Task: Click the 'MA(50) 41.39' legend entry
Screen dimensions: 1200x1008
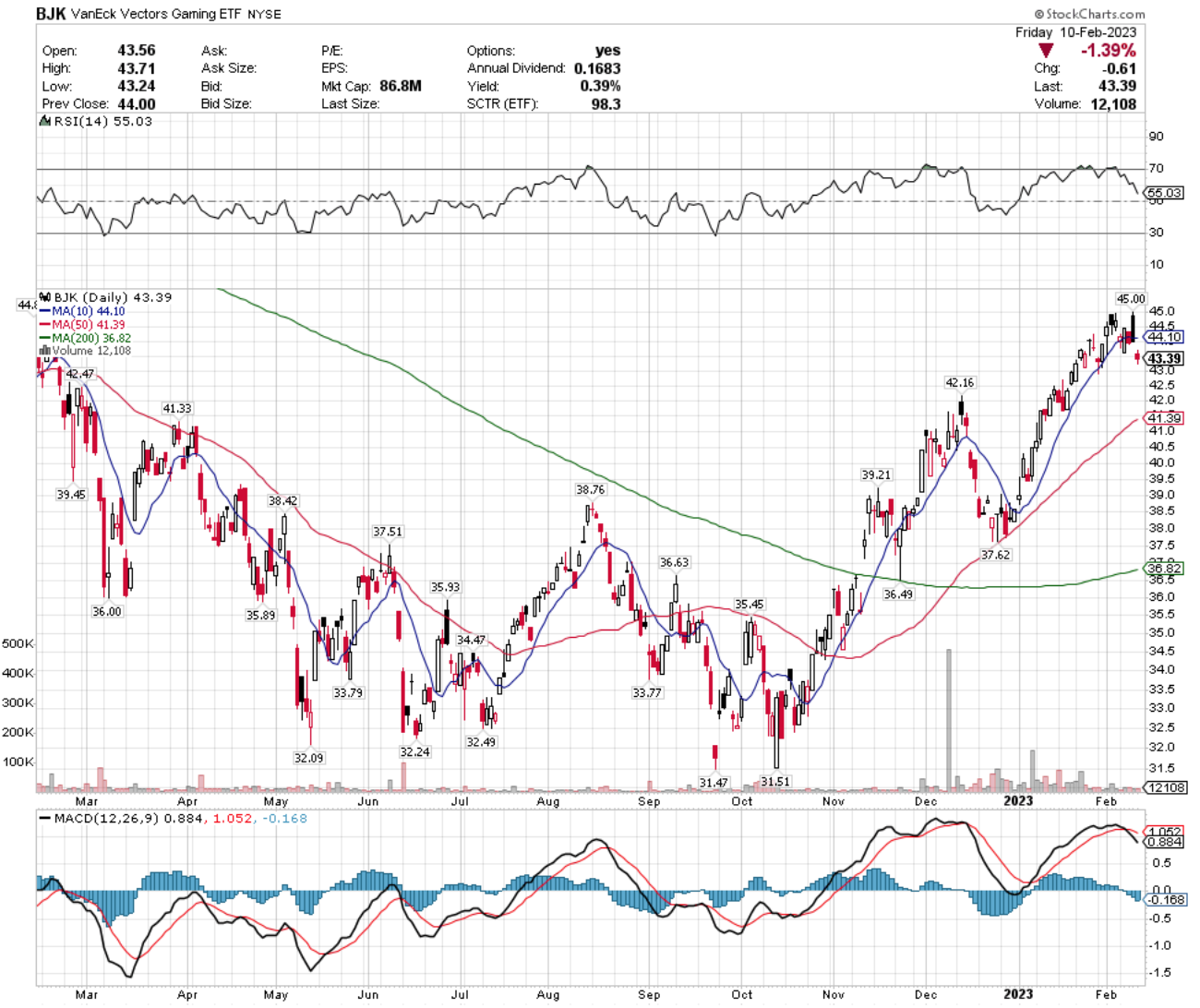Action: point(89,325)
